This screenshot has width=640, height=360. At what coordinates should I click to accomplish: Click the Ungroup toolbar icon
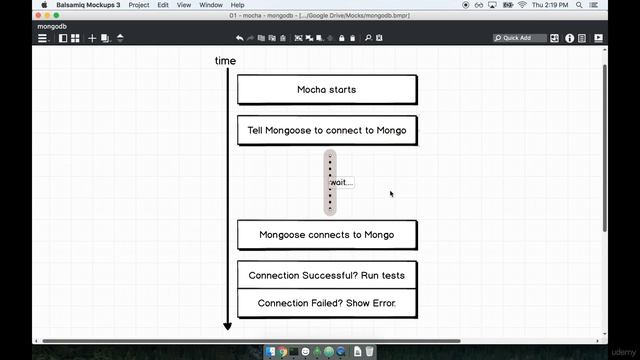coord(309,38)
